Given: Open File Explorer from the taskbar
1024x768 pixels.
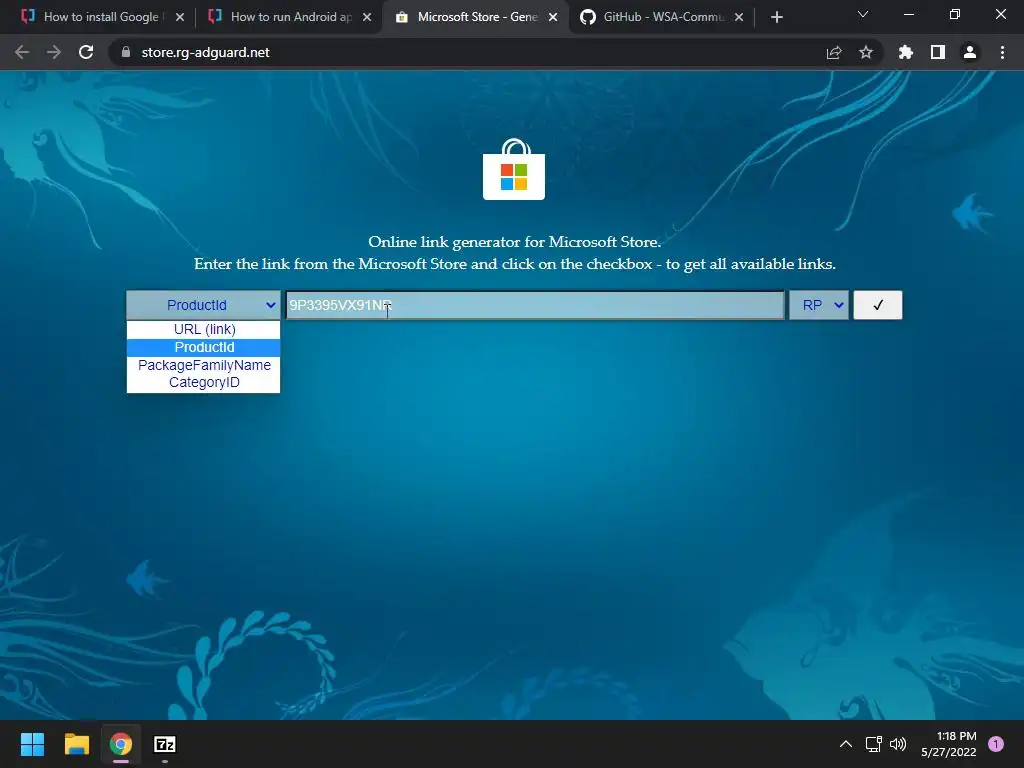Looking at the screenshot, I should 76,744.
